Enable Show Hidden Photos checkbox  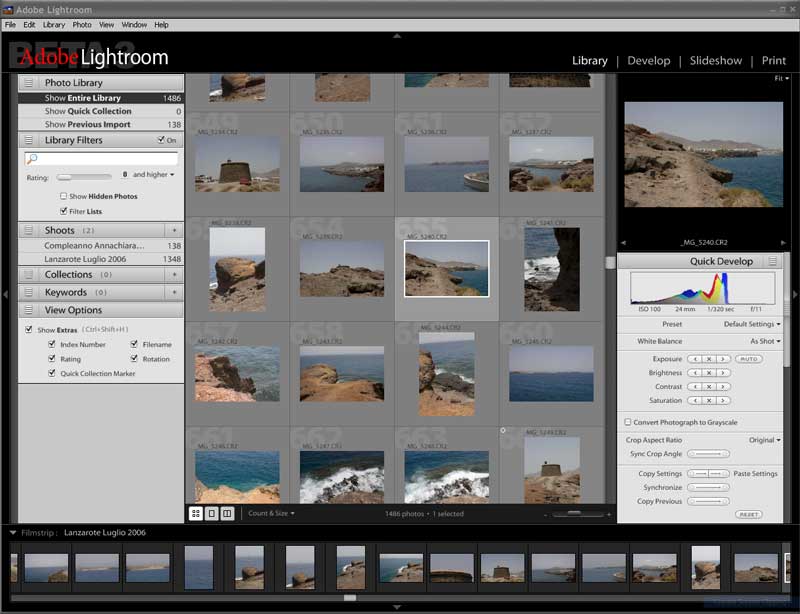click(63, 196)
